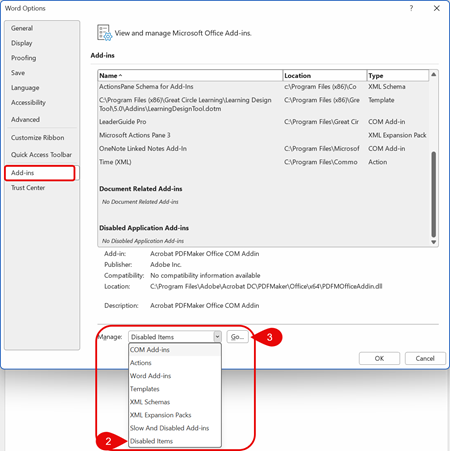Choose Actions from the Manage list

coord(175,363)
